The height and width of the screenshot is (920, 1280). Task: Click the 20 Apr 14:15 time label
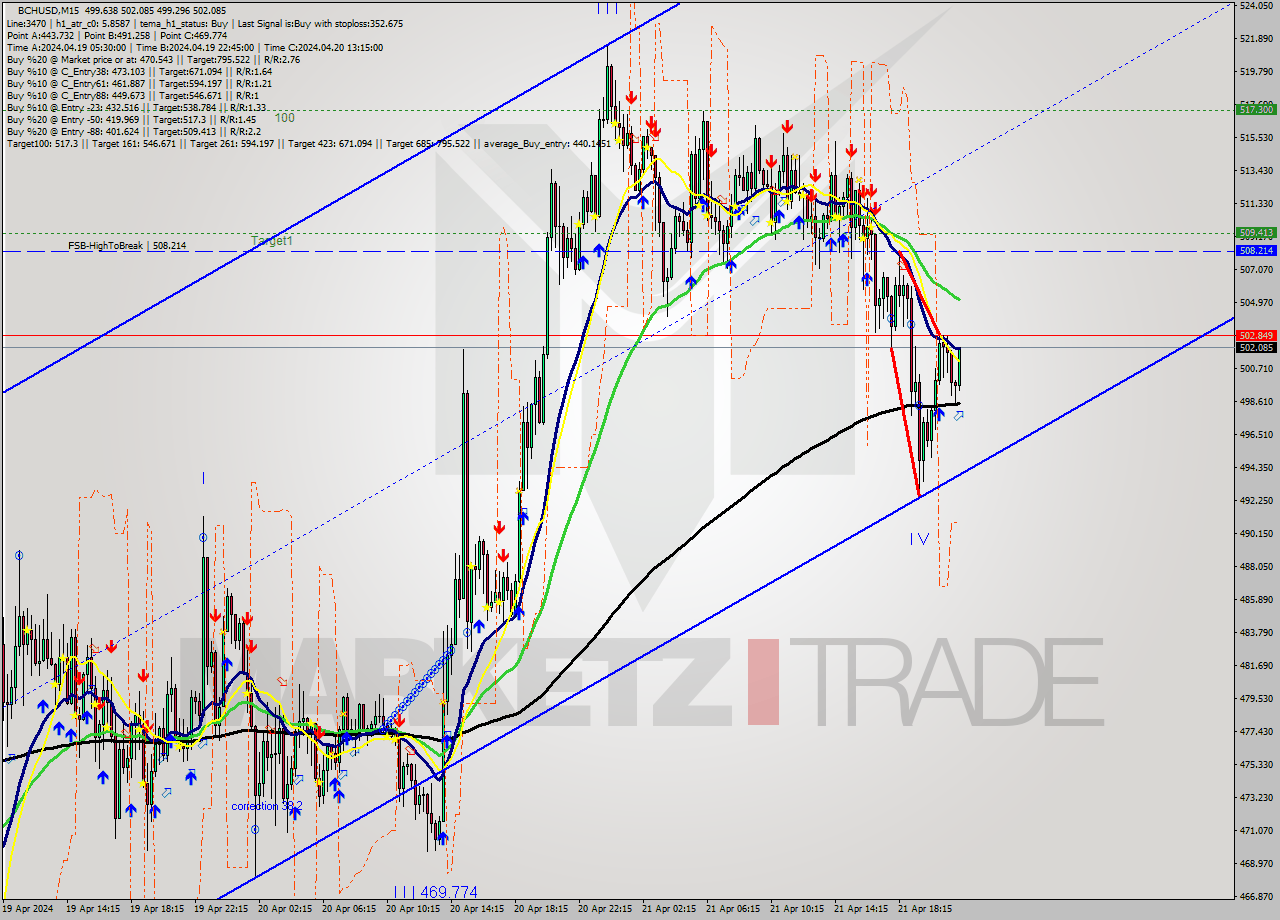pyautogui.click(x=479, y=909)
